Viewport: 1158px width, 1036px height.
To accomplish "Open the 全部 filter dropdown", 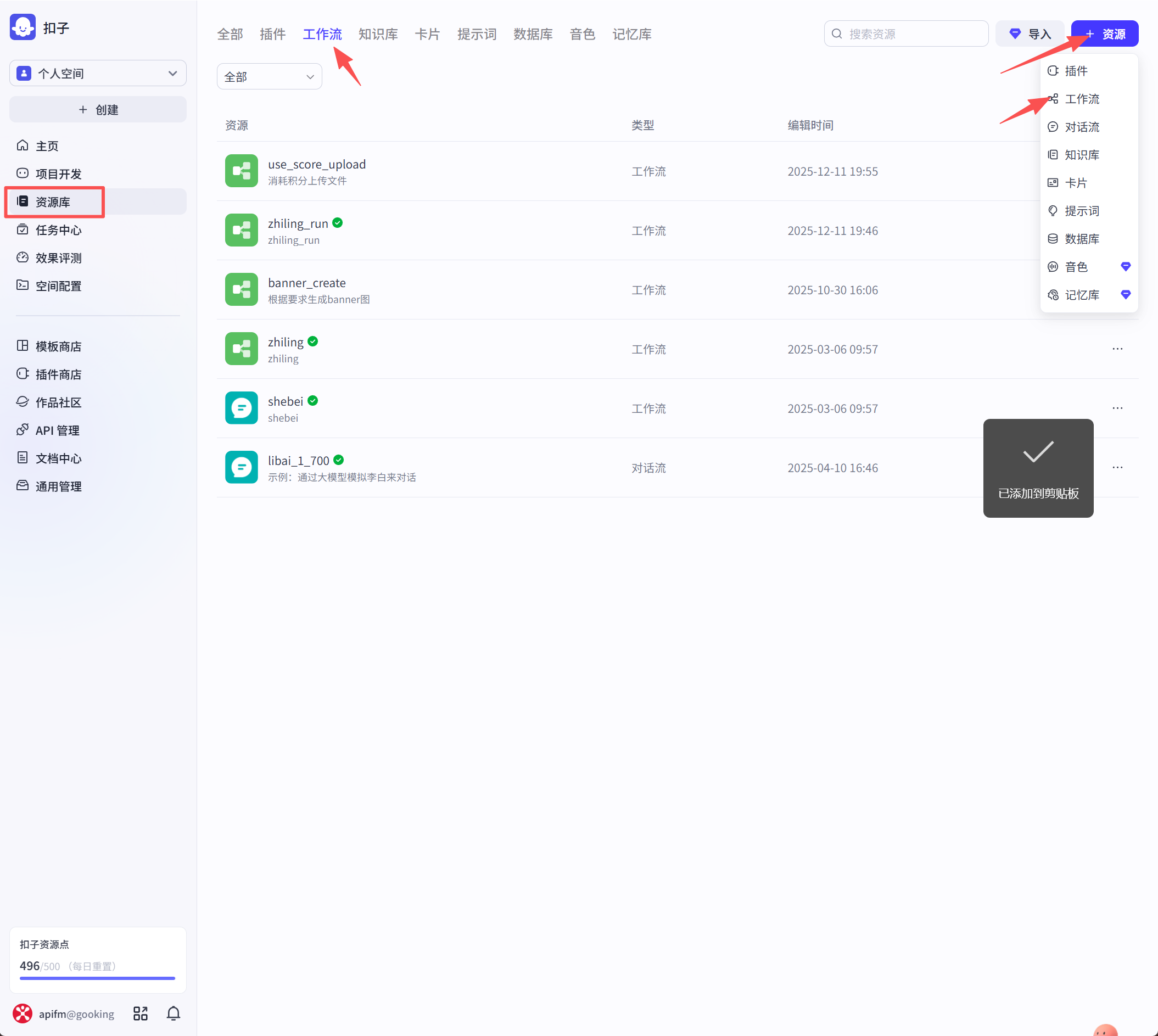I will [x=269, y=77].
